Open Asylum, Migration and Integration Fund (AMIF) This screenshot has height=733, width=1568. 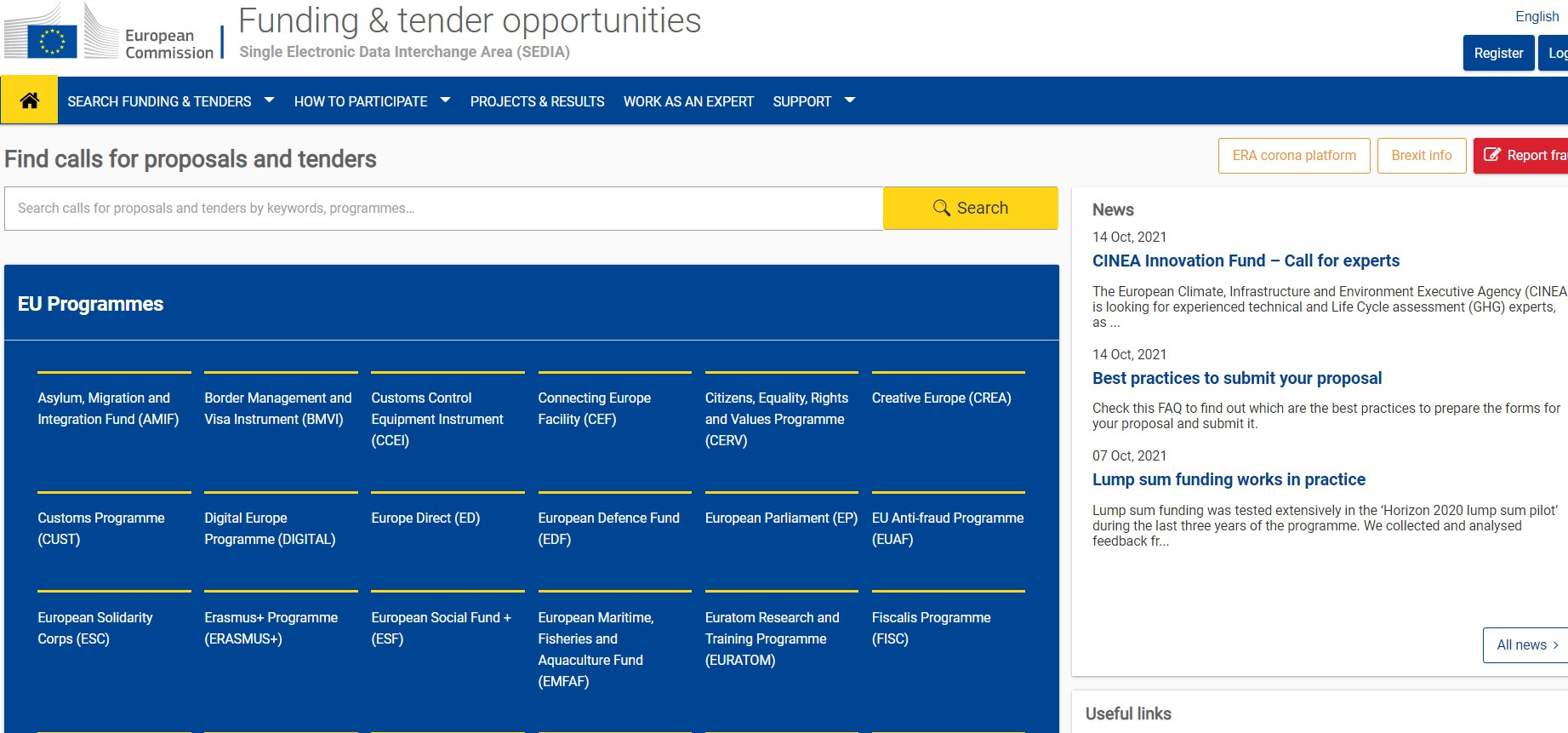tap(108, 409)
